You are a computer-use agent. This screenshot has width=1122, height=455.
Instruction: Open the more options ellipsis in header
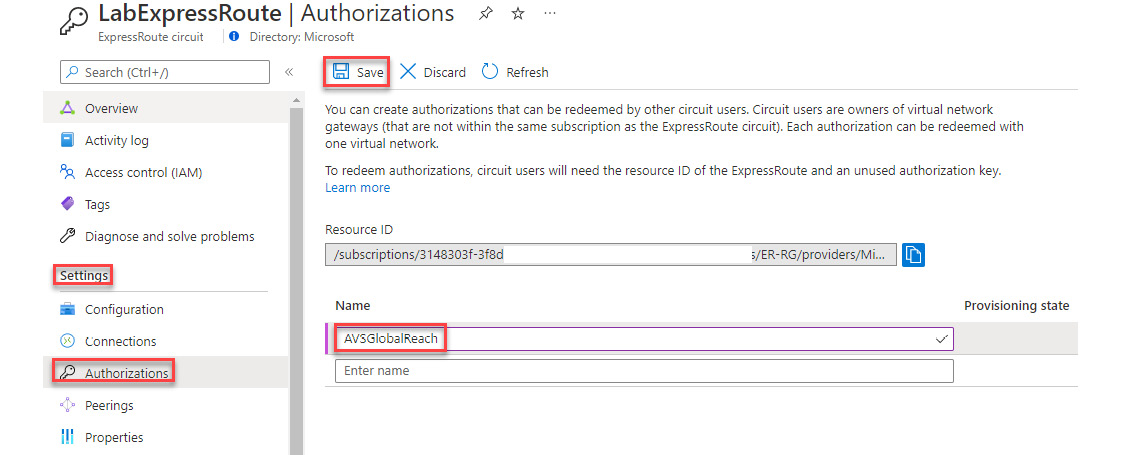click(550, 14)
